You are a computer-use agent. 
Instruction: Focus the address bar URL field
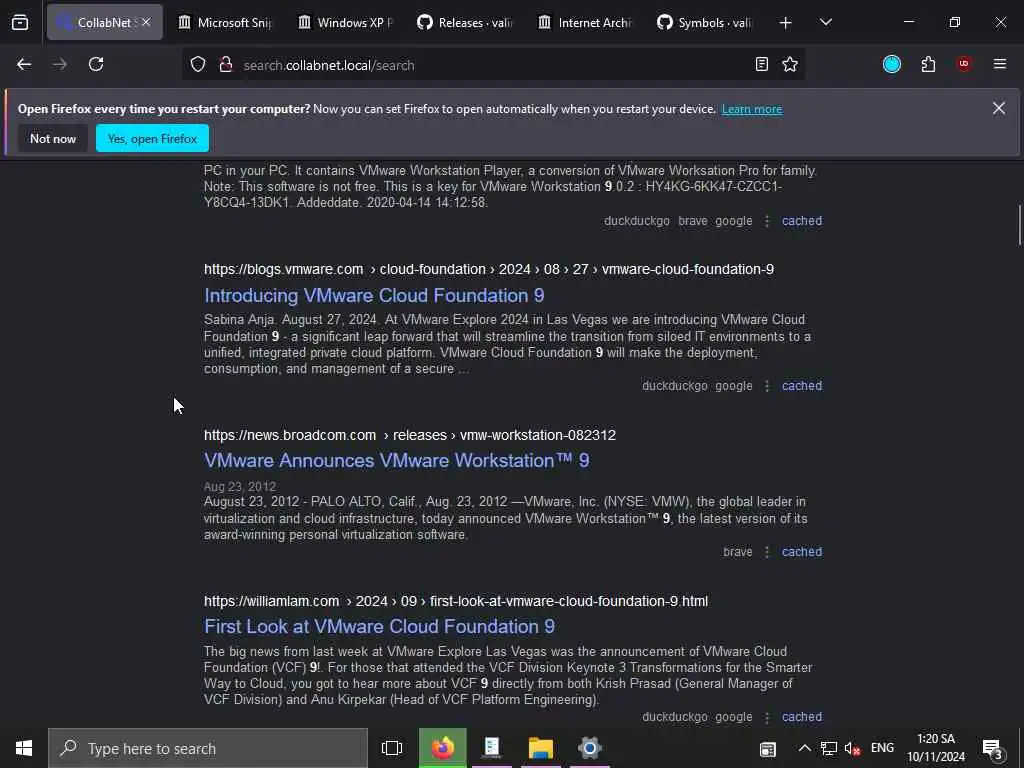tap(493, 65)
